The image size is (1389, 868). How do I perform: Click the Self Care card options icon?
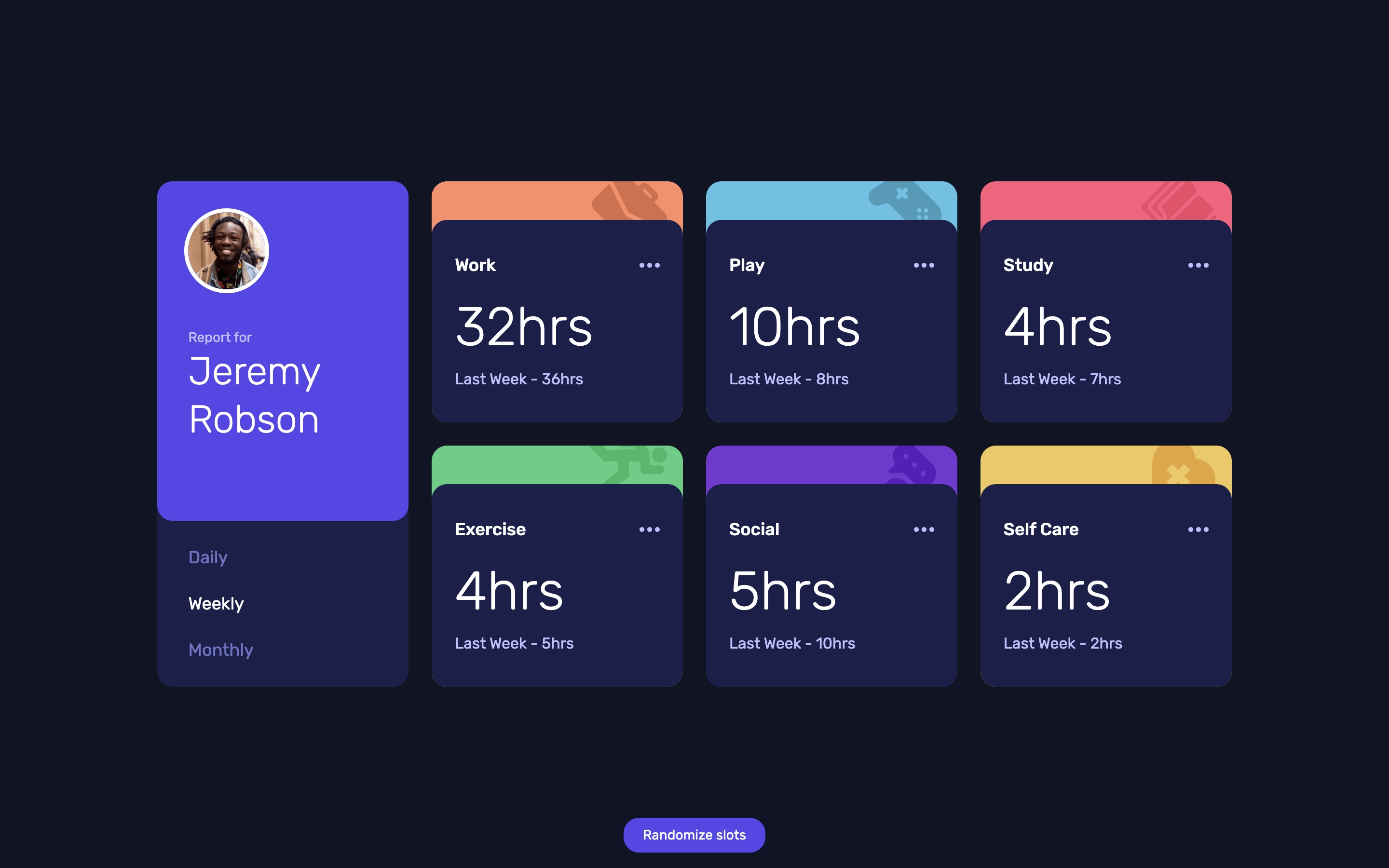point(1198,529)
